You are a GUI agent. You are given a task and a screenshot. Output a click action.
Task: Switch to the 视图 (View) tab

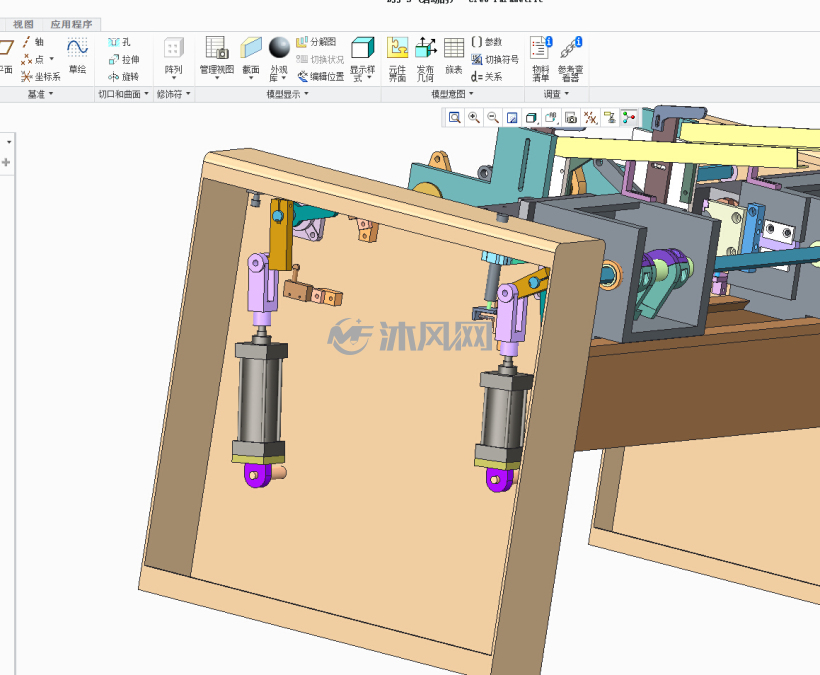(23, 24)
